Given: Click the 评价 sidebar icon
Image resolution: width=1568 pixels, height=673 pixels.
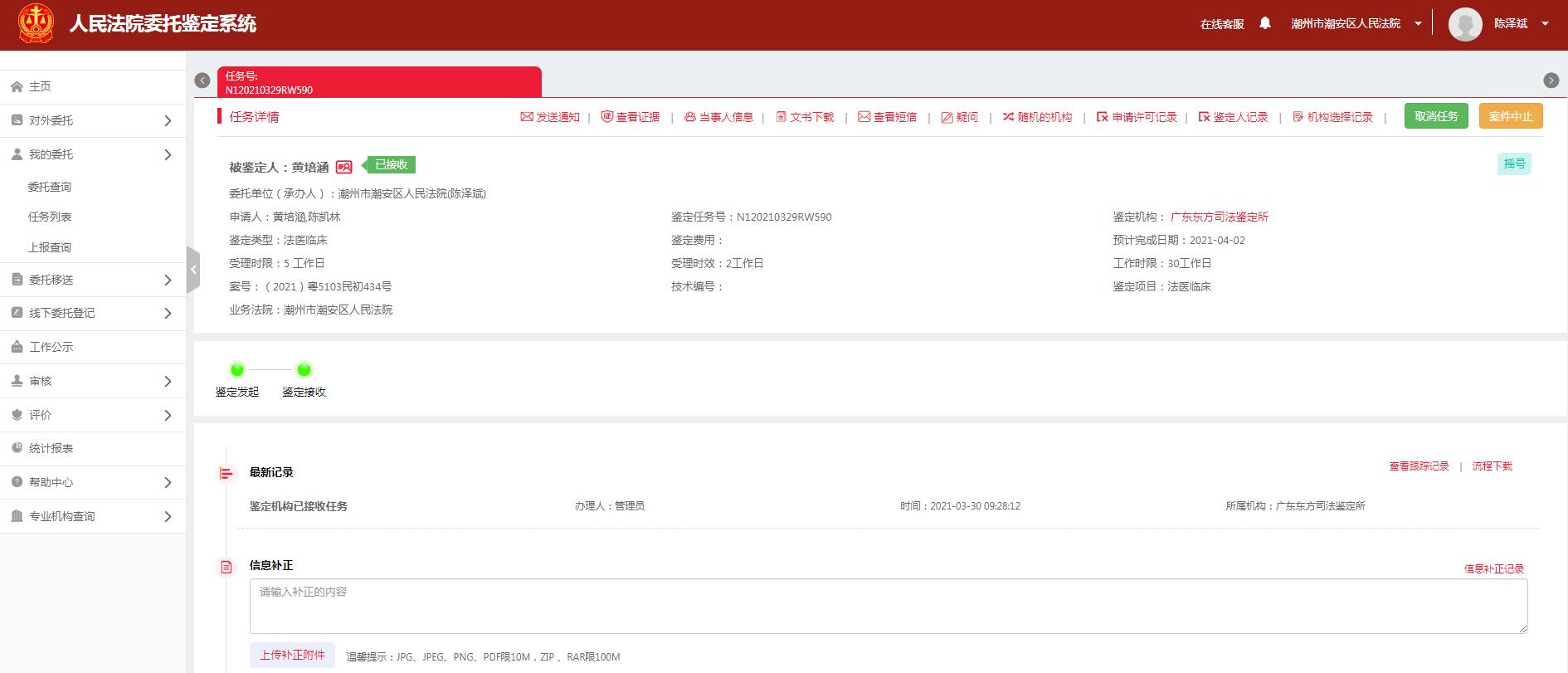Looking at the screenshot, I should point(17,415).
